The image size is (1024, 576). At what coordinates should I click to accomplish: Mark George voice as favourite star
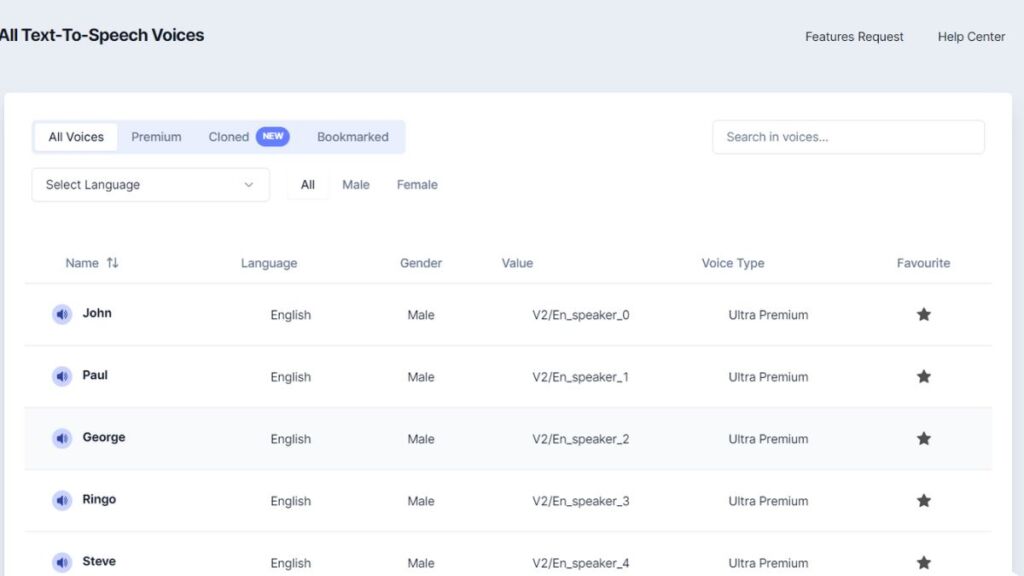923,439
